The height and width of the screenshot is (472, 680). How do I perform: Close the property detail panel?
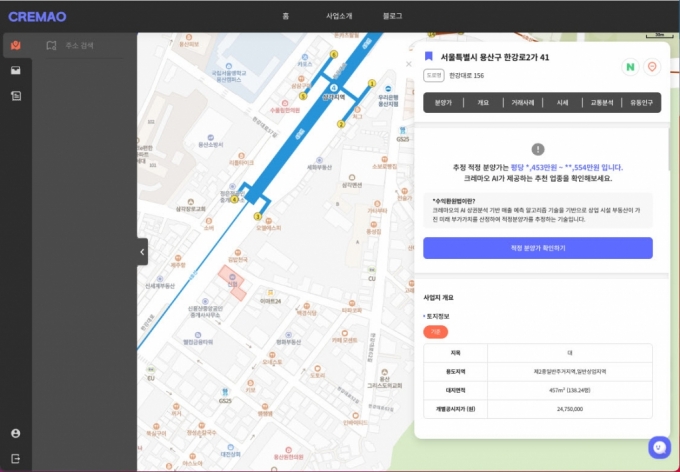pos(409,64)
